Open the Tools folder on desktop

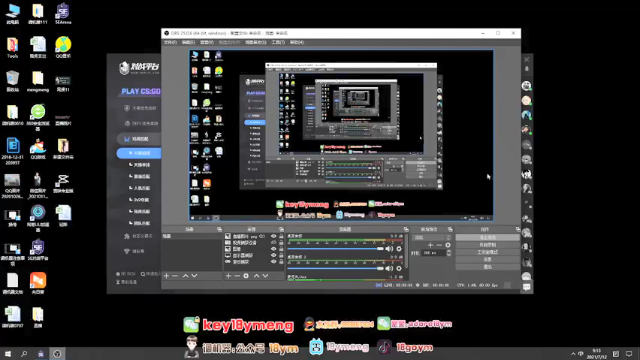[x=12, y=47]
